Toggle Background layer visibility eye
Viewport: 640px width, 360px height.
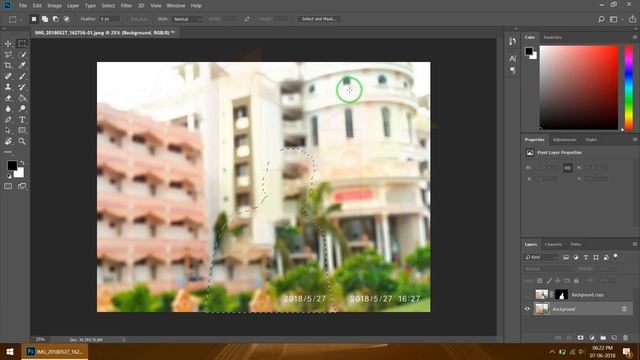point(527,309)
